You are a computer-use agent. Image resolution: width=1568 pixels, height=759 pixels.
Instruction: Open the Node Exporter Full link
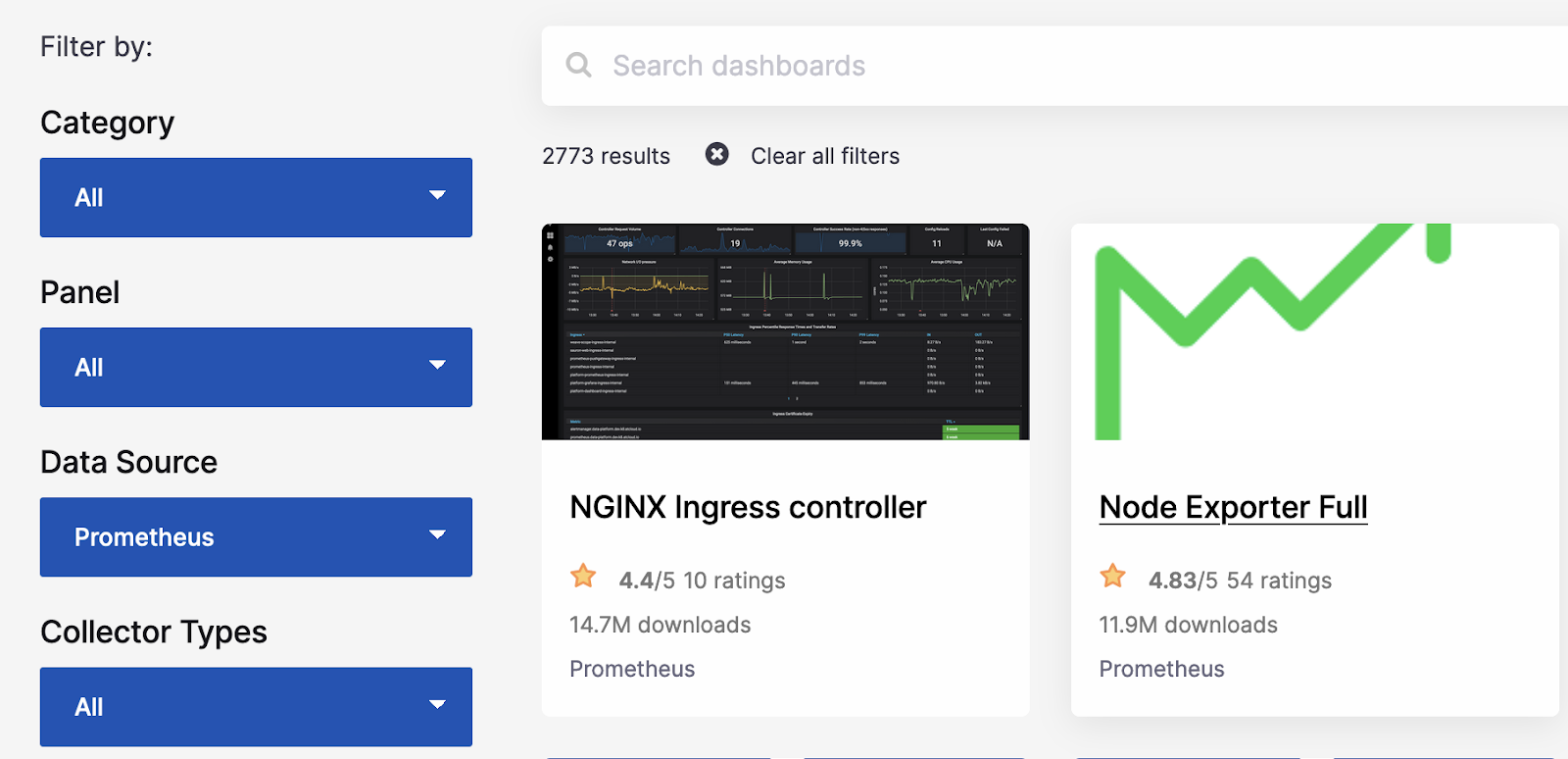[1233, 507]
